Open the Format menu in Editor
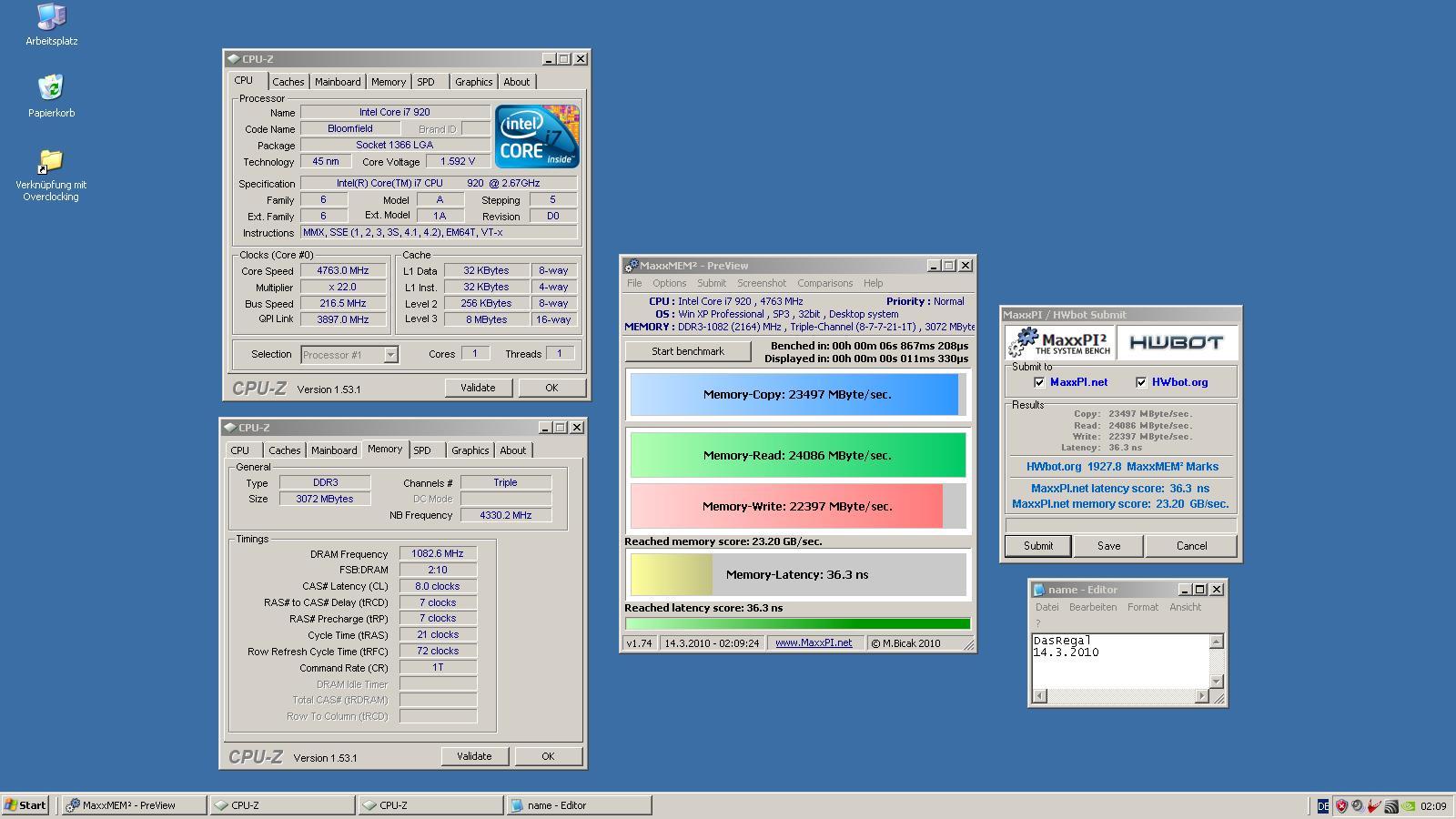Viewport: 1456px width, 819px height. pos(1143,607)
